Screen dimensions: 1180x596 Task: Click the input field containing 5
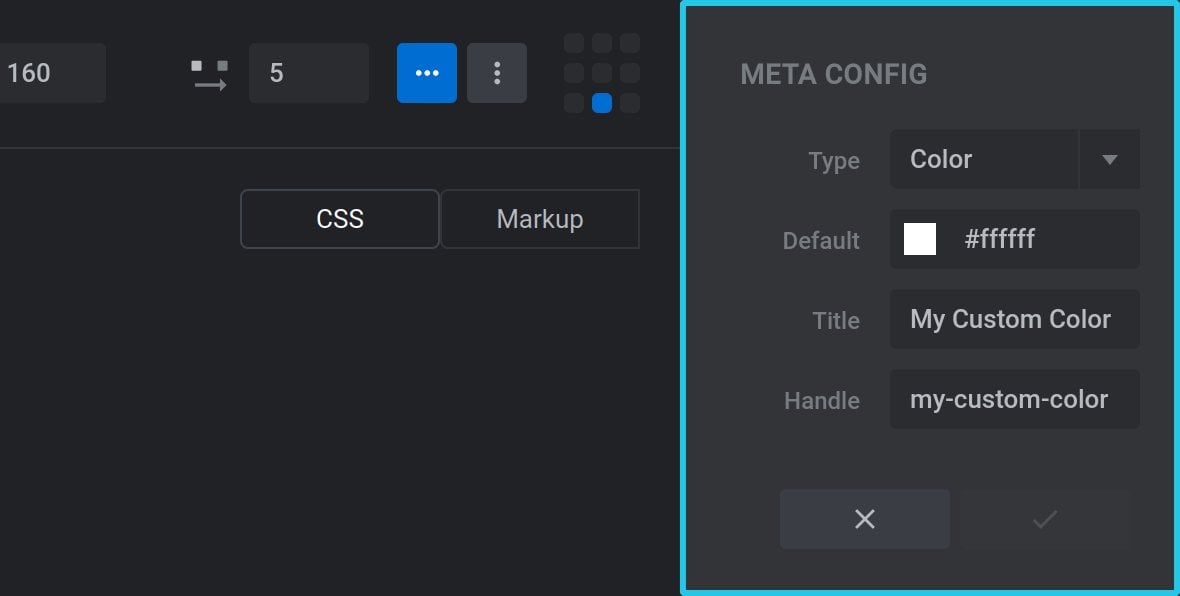[309, 73]
